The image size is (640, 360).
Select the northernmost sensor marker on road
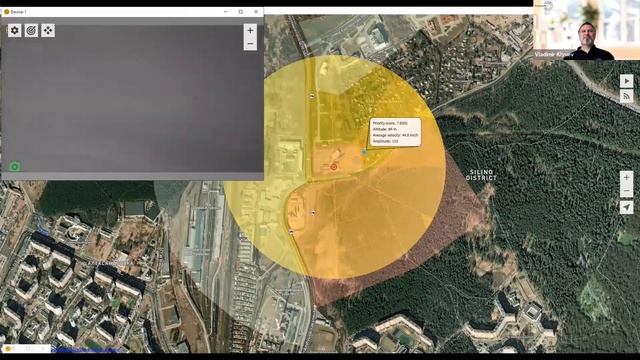coord(312,96)
